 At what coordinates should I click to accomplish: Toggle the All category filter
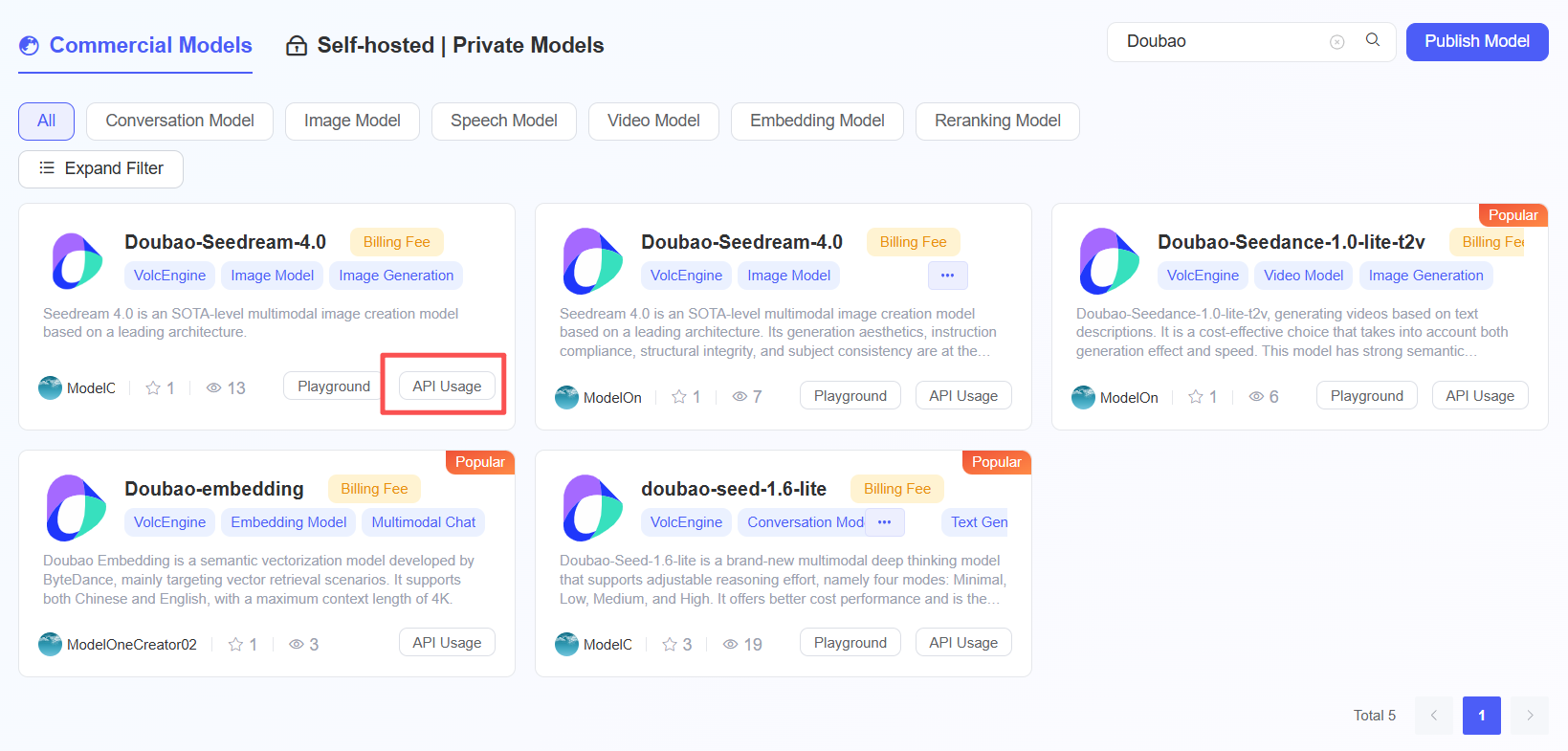click(46, 121)
